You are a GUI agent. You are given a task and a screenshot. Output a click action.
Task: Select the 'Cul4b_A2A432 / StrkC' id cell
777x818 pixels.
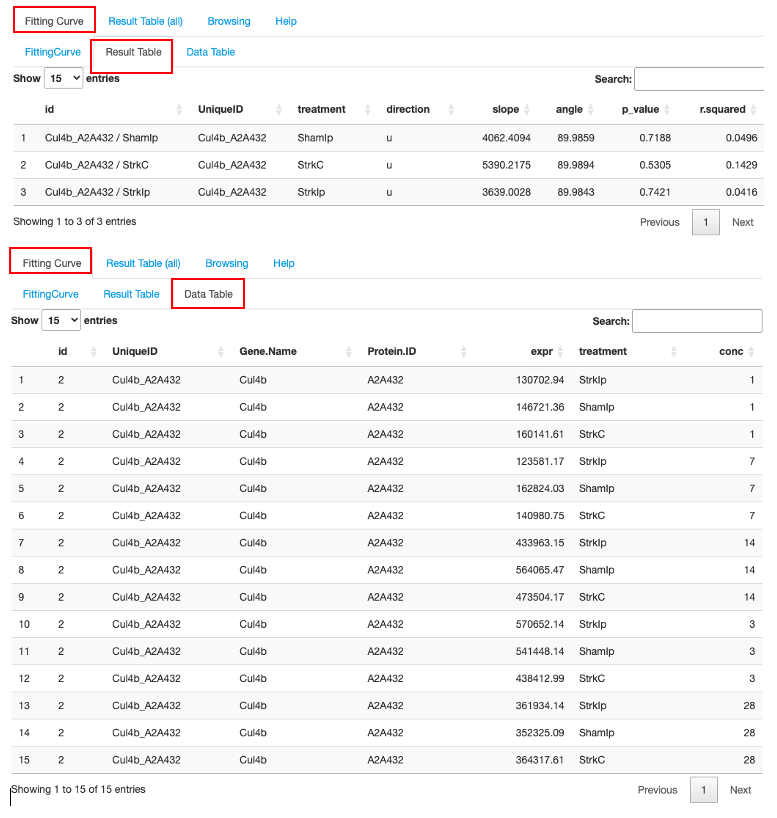pyautogui.click(x=97, y=165)
